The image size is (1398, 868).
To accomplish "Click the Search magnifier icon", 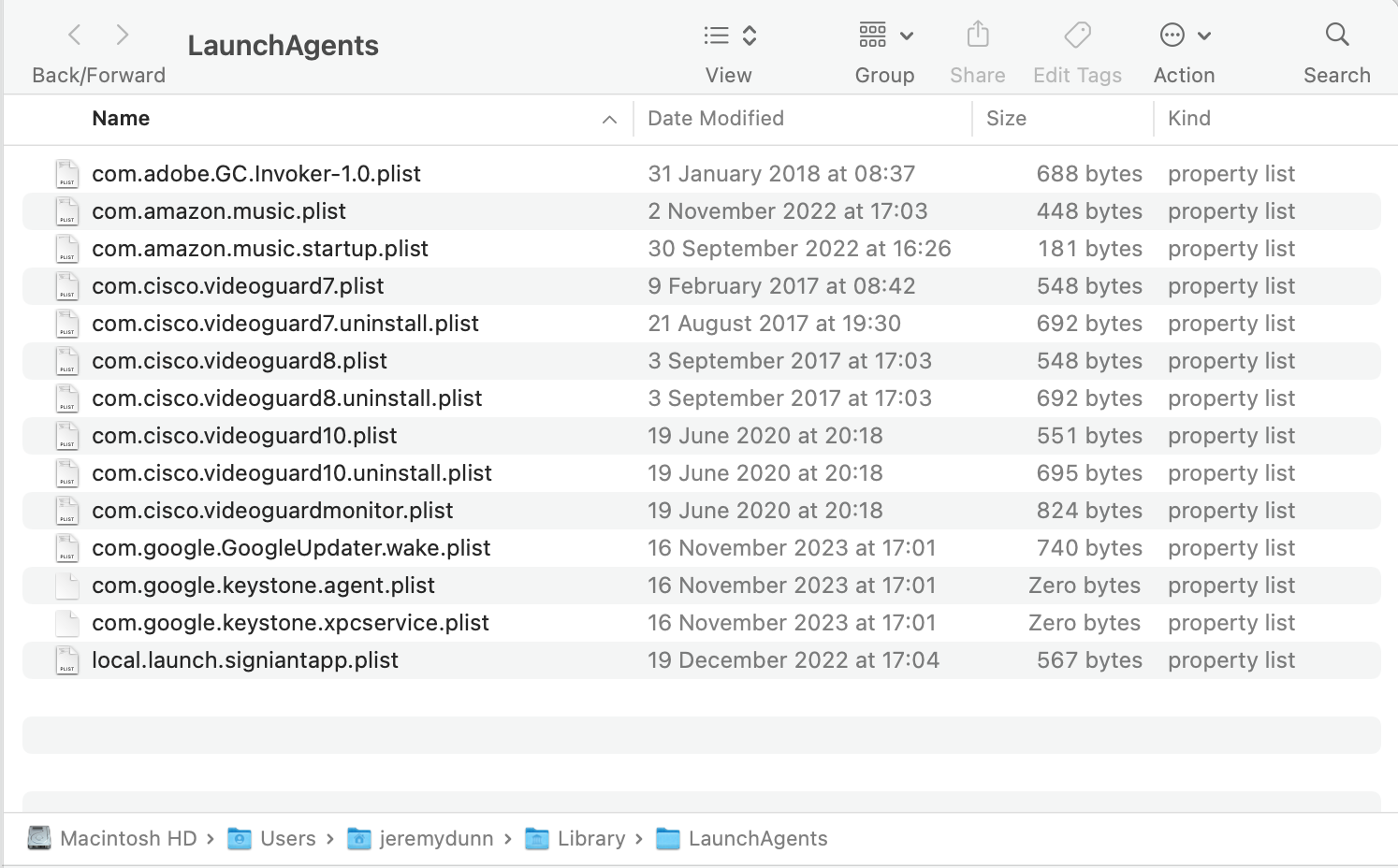I will click(1337, 36).
